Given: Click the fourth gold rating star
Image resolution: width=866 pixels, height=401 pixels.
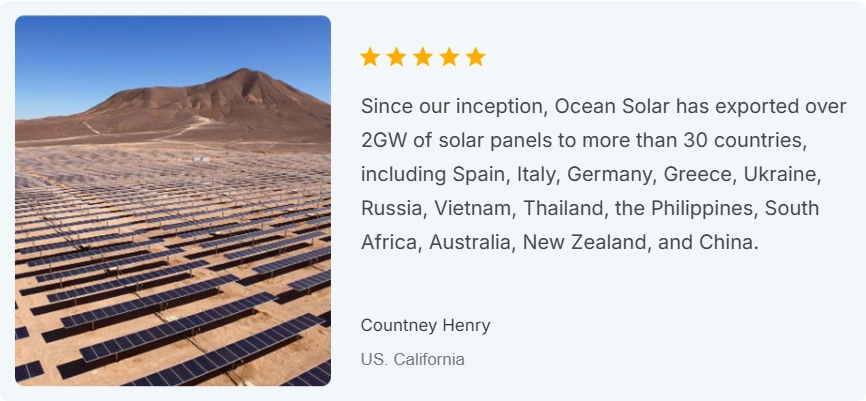Looking at the screenshot, I should pos(449,57).
